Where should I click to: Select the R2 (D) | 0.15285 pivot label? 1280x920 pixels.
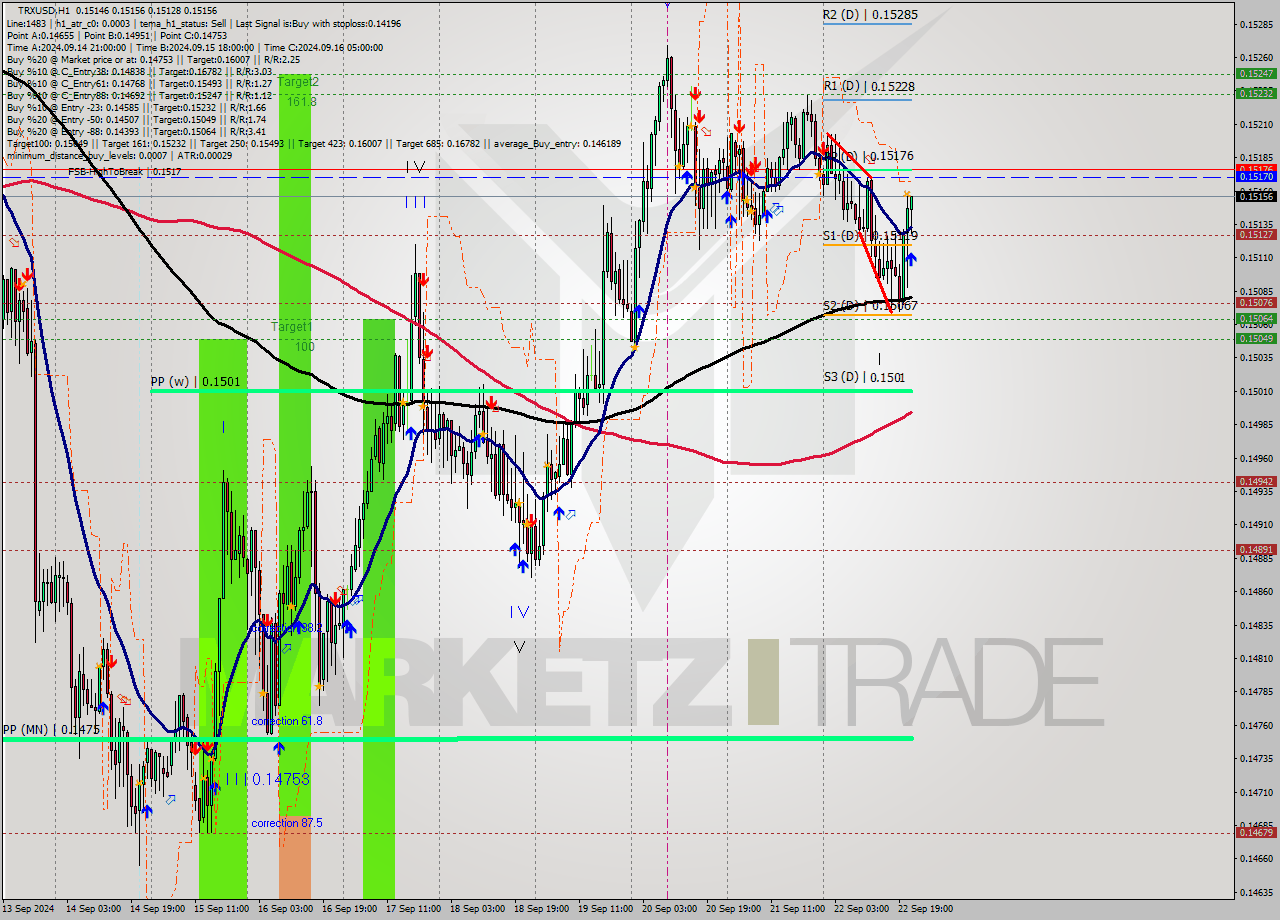tap(870, 15)
